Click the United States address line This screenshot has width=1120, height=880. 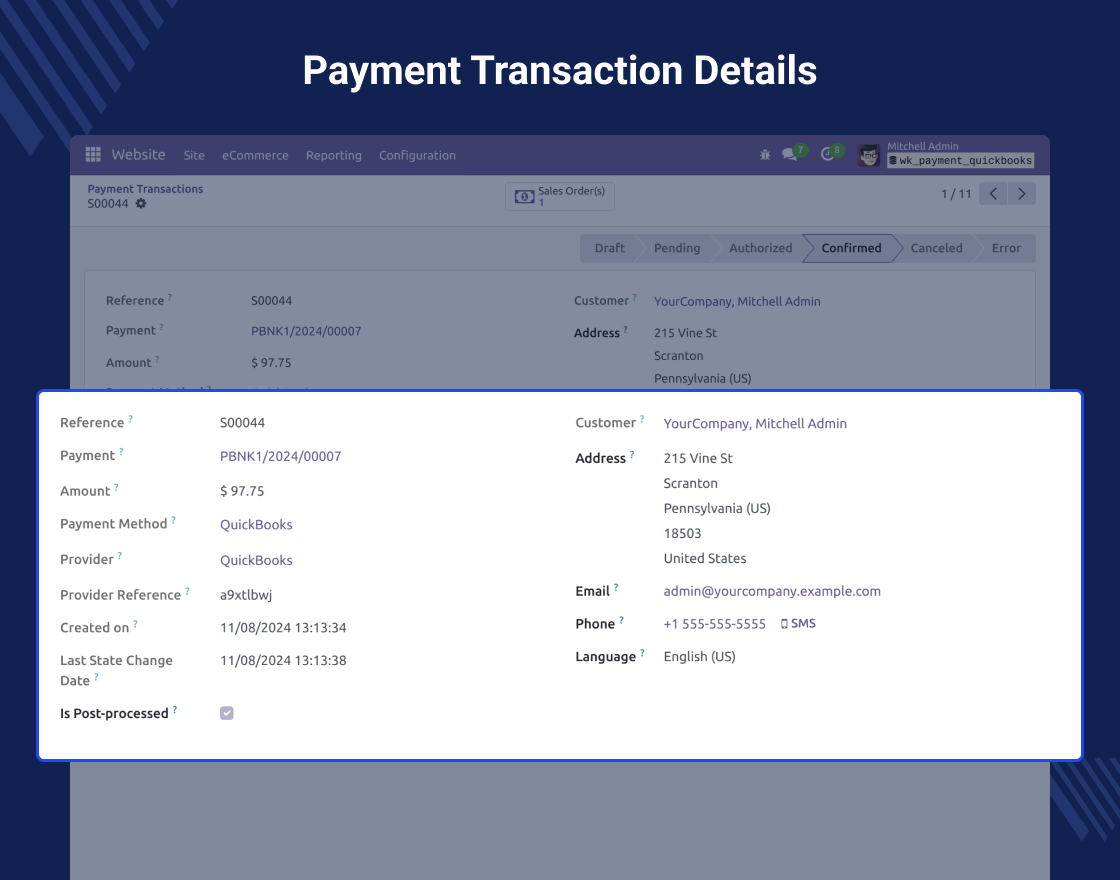pyautogui.click(x=705, y=559)
